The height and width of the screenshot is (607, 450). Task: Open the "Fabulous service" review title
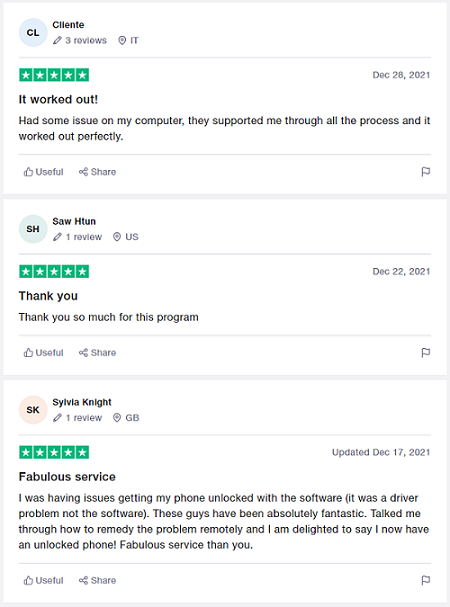[67, 477]
